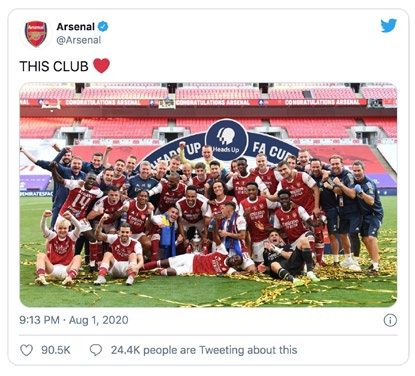Click the 9:13 PM · Aug 1, 2020 timestamp
This screenshot has height=376, width=415.
(x=74, y=320)
